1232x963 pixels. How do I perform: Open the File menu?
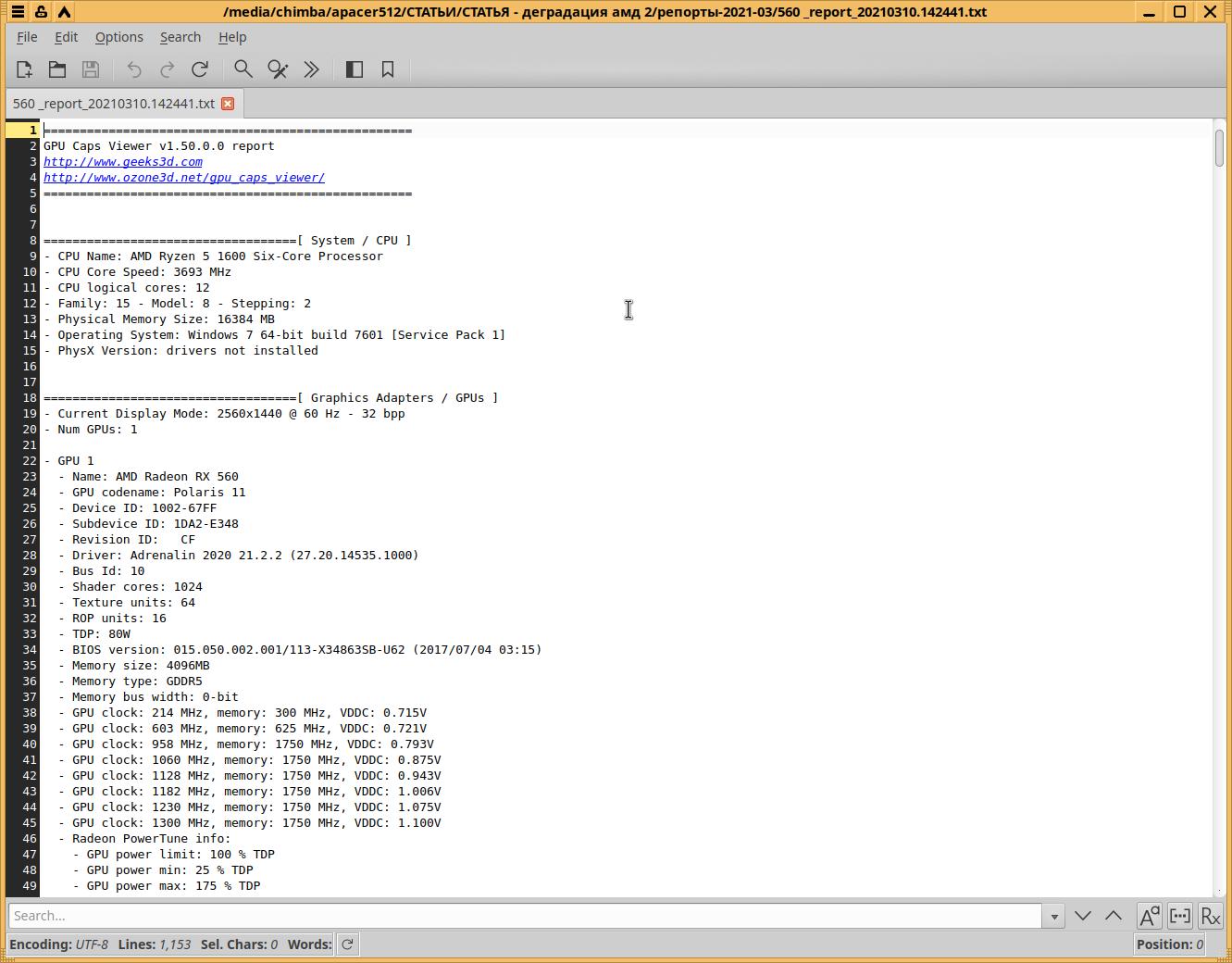(27, 37)
